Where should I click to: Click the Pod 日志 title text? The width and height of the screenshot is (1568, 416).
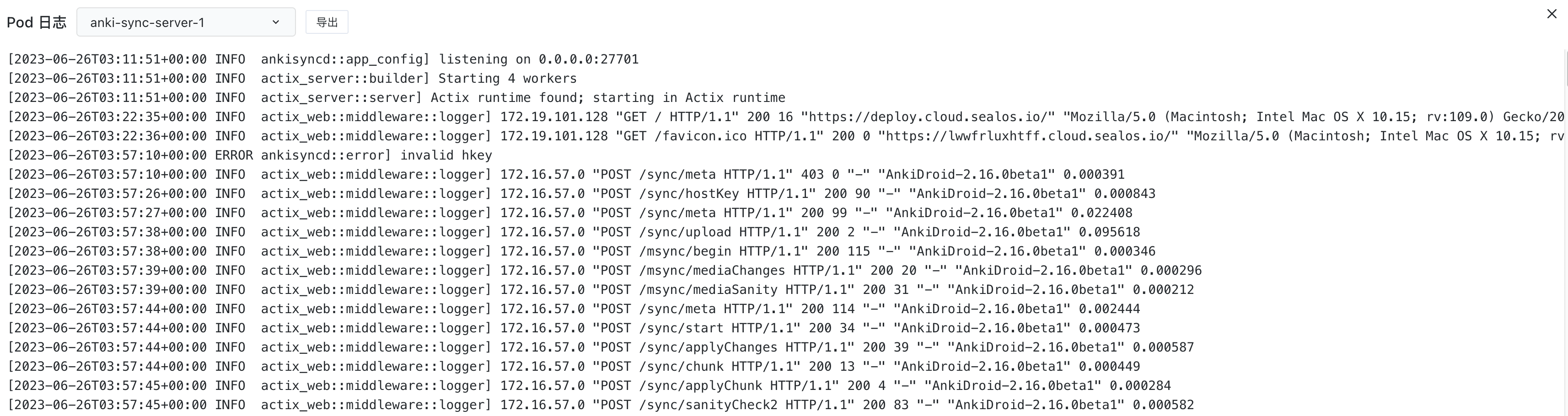tap(37, 22)
